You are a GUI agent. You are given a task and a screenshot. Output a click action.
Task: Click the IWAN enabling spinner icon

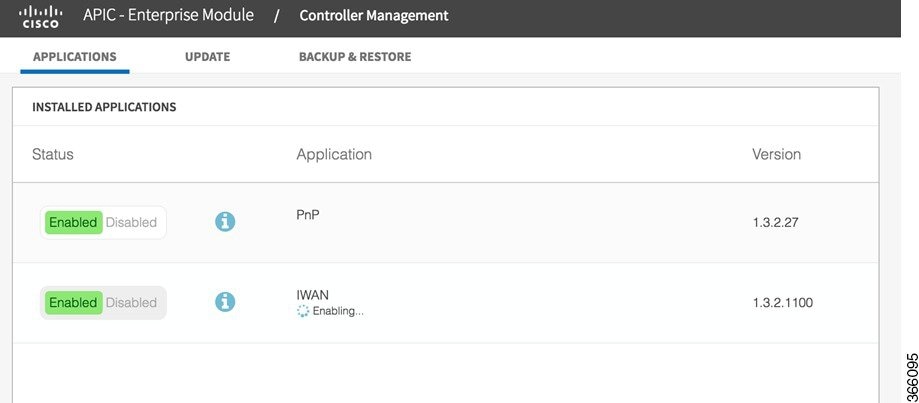pyautogui.click(x=303, y=312)
